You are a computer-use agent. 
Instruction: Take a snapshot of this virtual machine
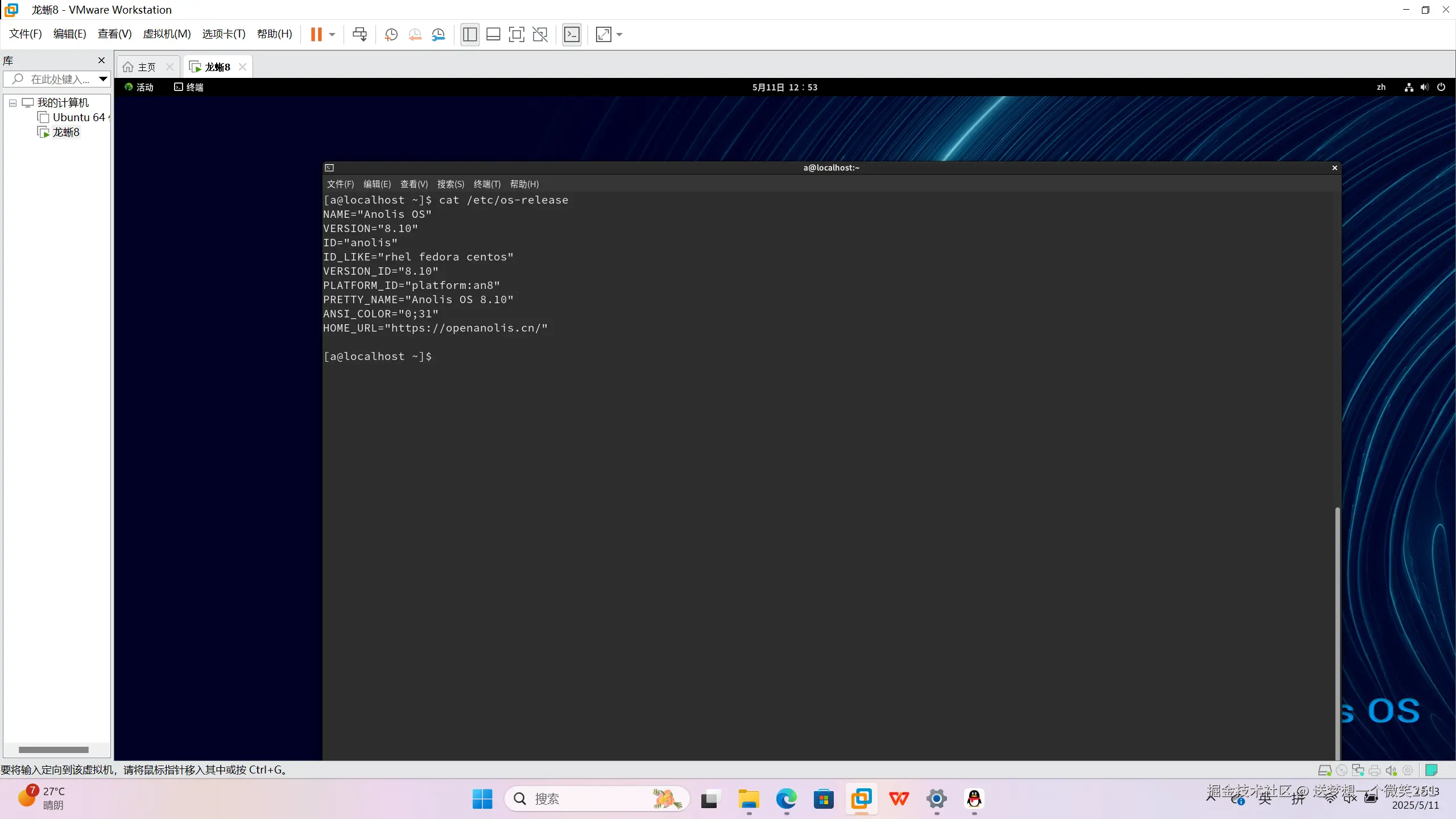(x=391, y=35)
